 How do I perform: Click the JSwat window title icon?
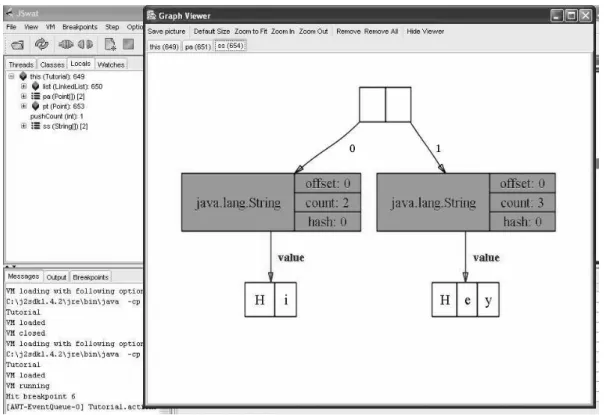click(x=9, y=13)
